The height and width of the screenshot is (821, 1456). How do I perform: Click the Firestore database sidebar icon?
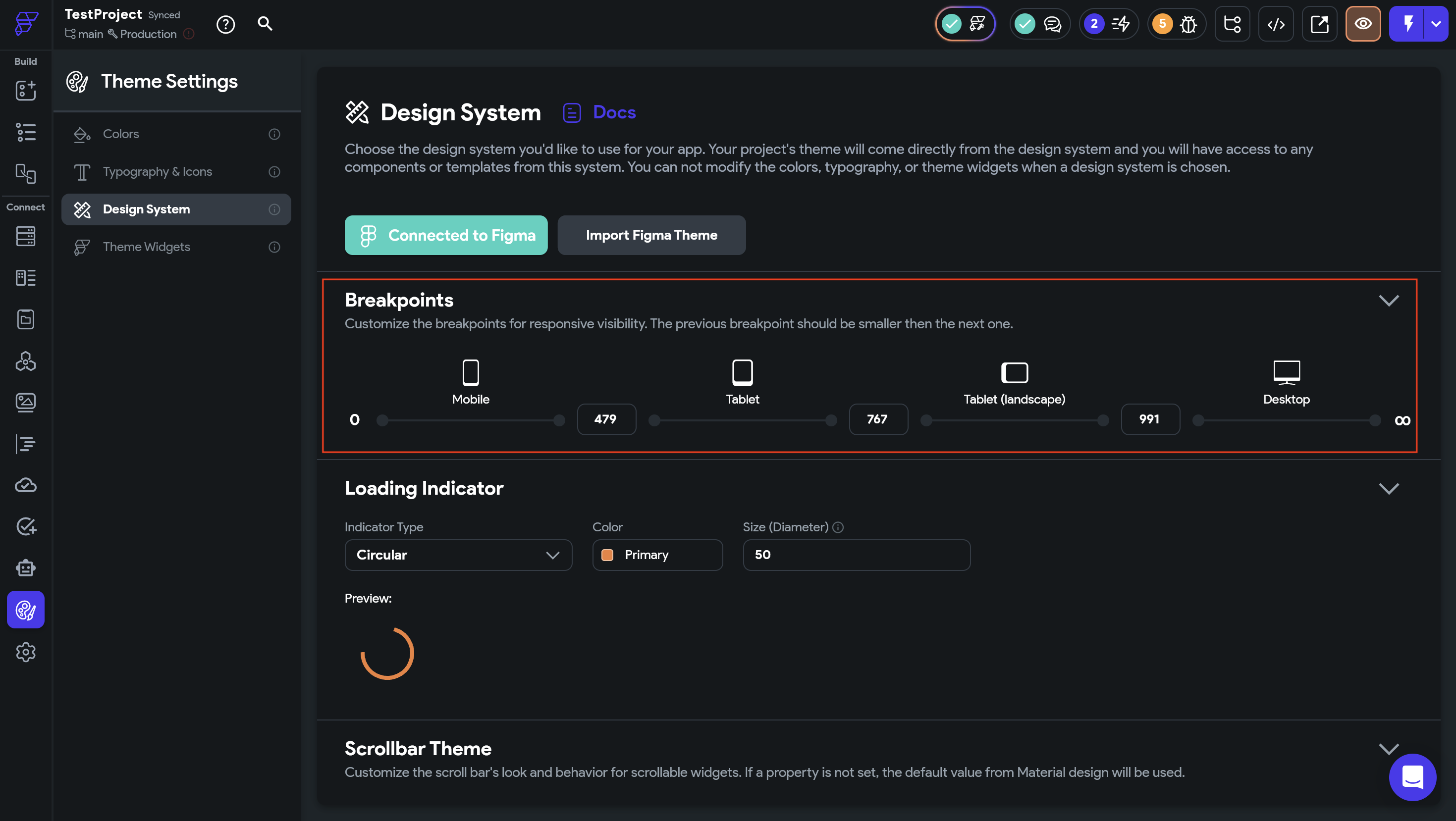coord(25,236)
